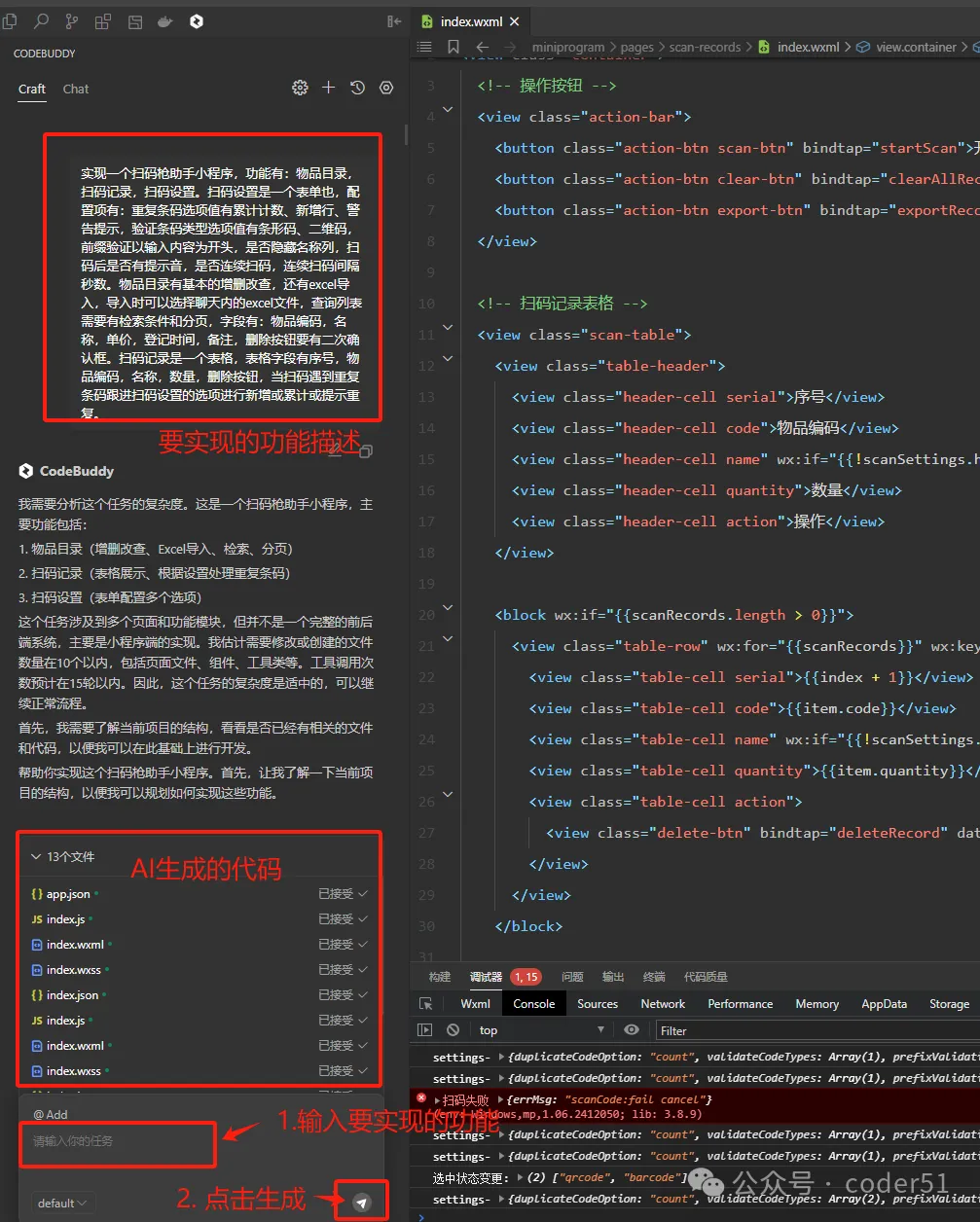Screen dimensions: 980x1222
Task: Open the 代码质量 panel tab
Action: pos(706,977)
